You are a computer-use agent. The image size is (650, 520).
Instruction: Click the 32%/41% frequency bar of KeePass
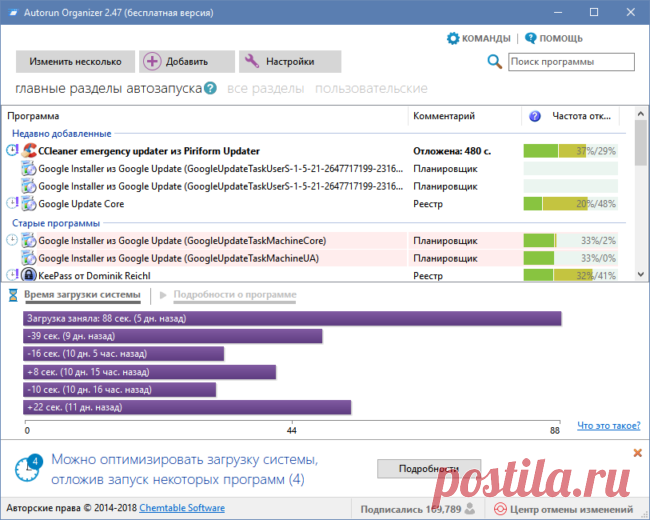[x=570, y=275]
